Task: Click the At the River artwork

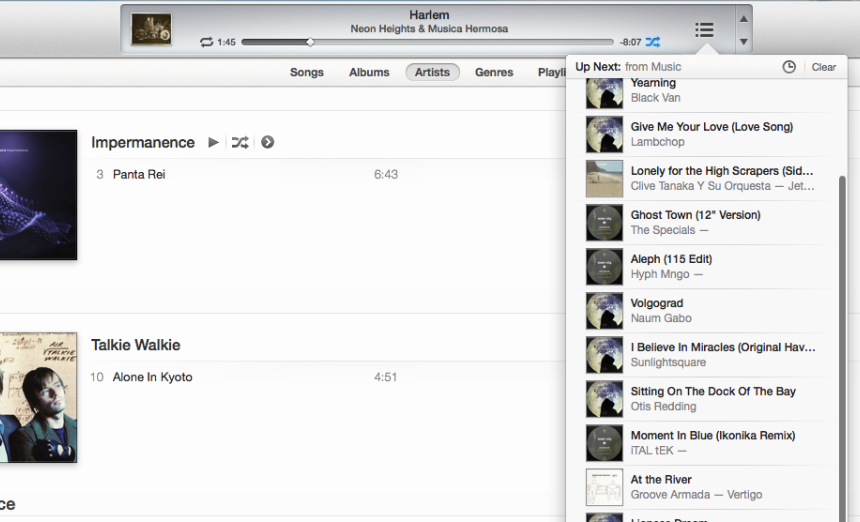Action: click(604, 487)
